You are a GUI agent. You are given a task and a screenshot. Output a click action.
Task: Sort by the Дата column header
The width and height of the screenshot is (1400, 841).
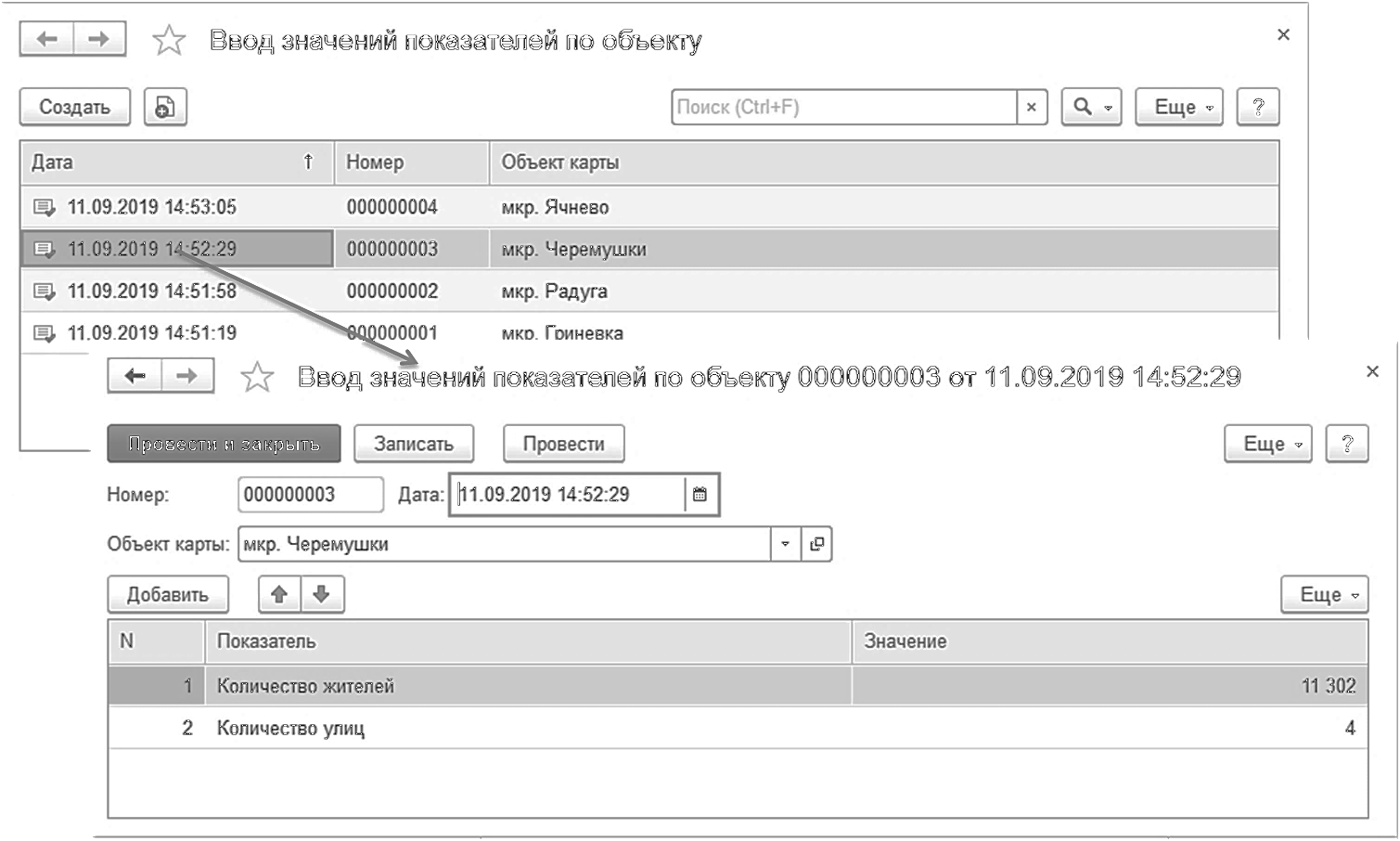click(x=177, y=162)
